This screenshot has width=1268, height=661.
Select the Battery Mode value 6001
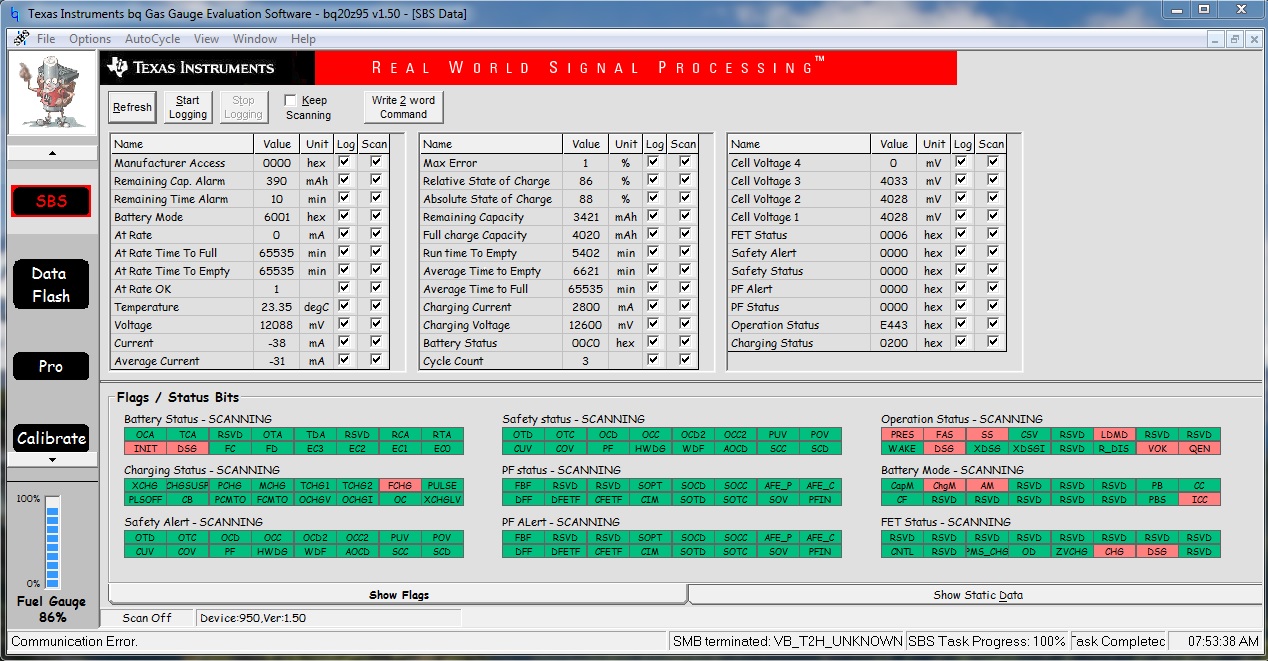tap(277, 216)
